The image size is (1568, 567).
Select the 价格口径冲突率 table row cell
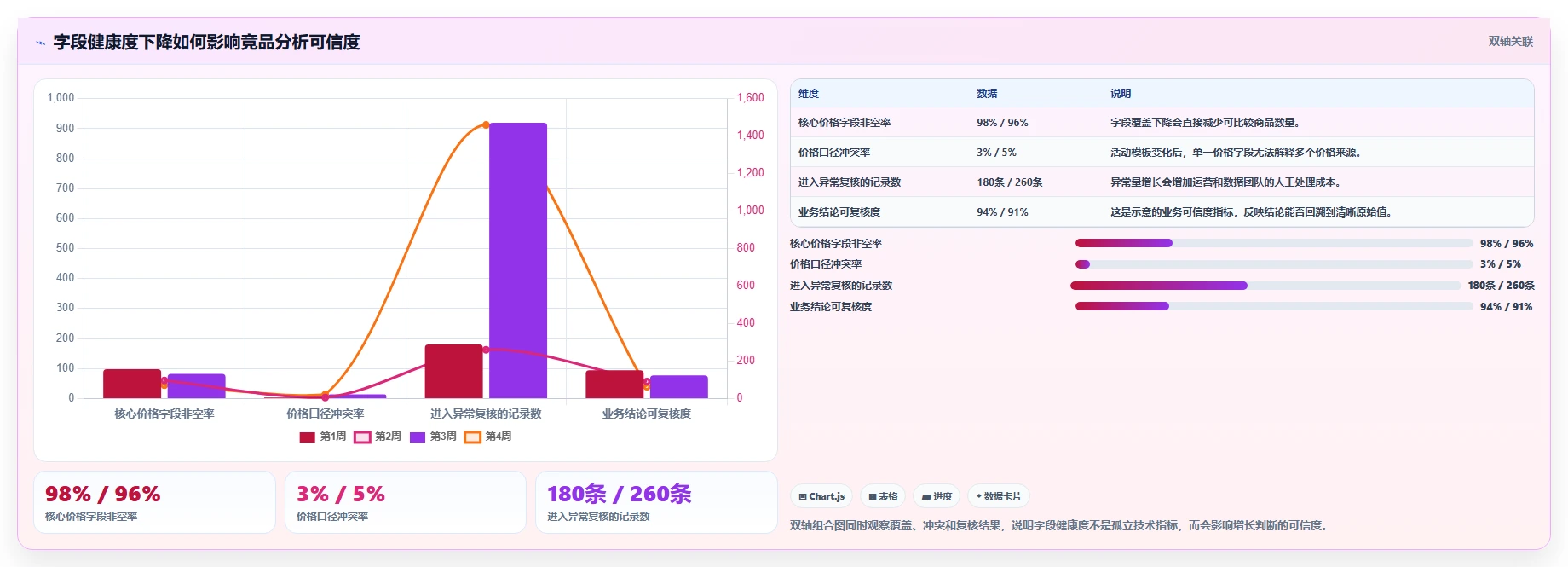click(x=879, y=153)
